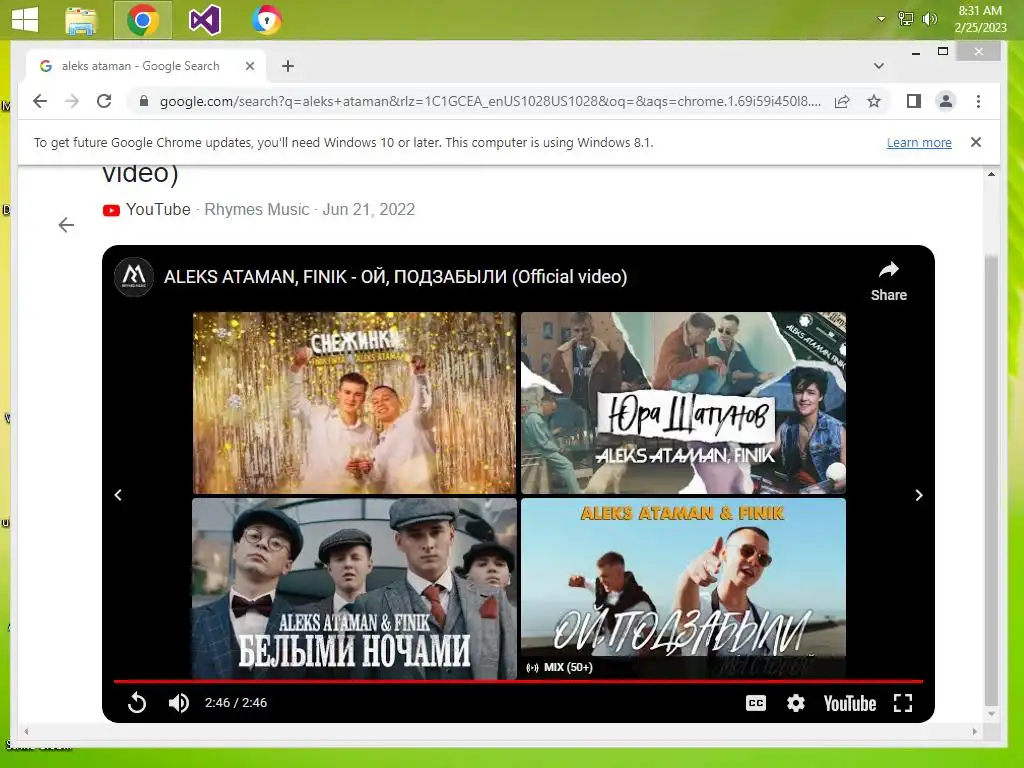Open File Explorer from the taskbar
This screenshot has height=768, width=1024.
(x=81, y=20)
